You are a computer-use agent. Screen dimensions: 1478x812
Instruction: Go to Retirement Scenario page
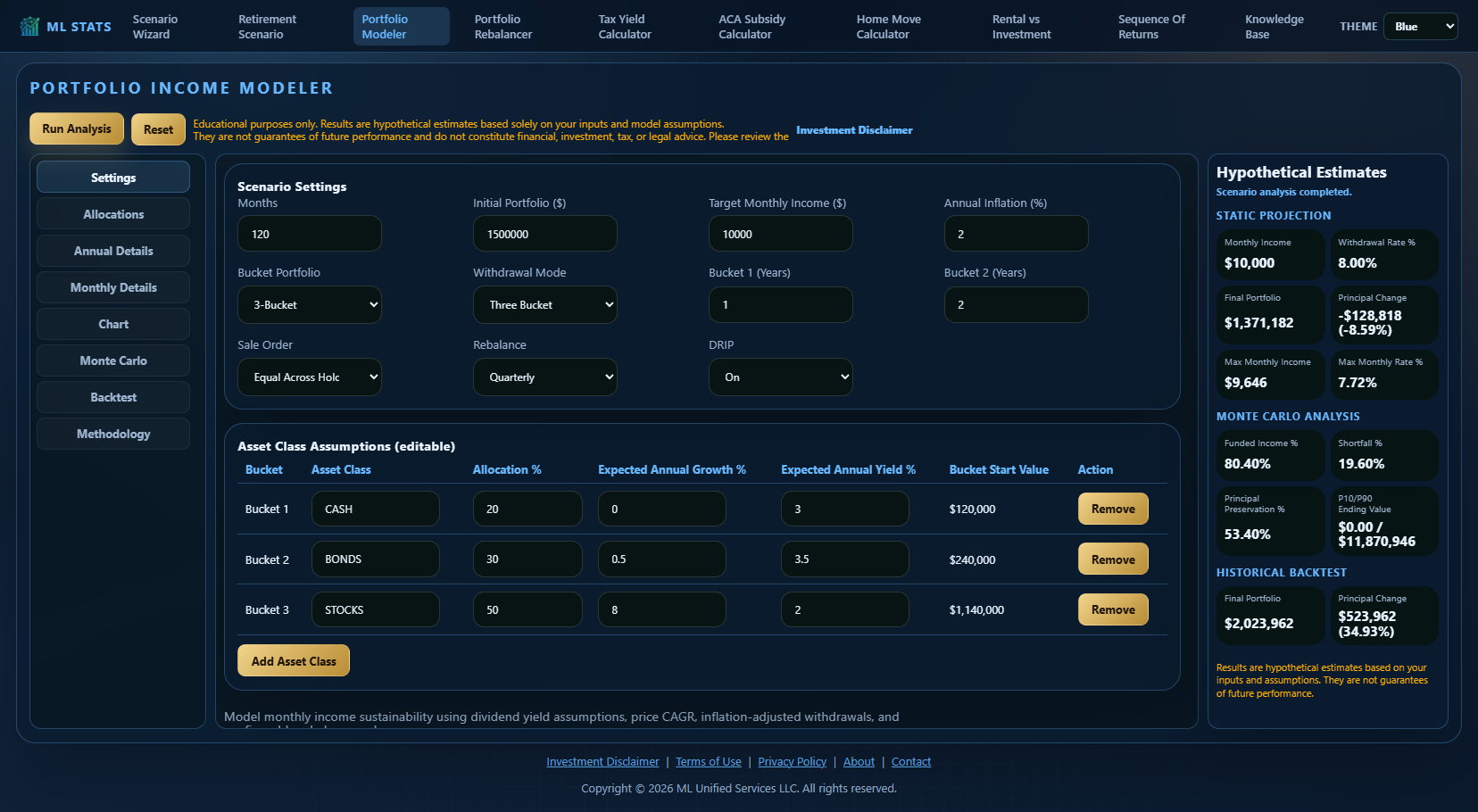point(267,27)
